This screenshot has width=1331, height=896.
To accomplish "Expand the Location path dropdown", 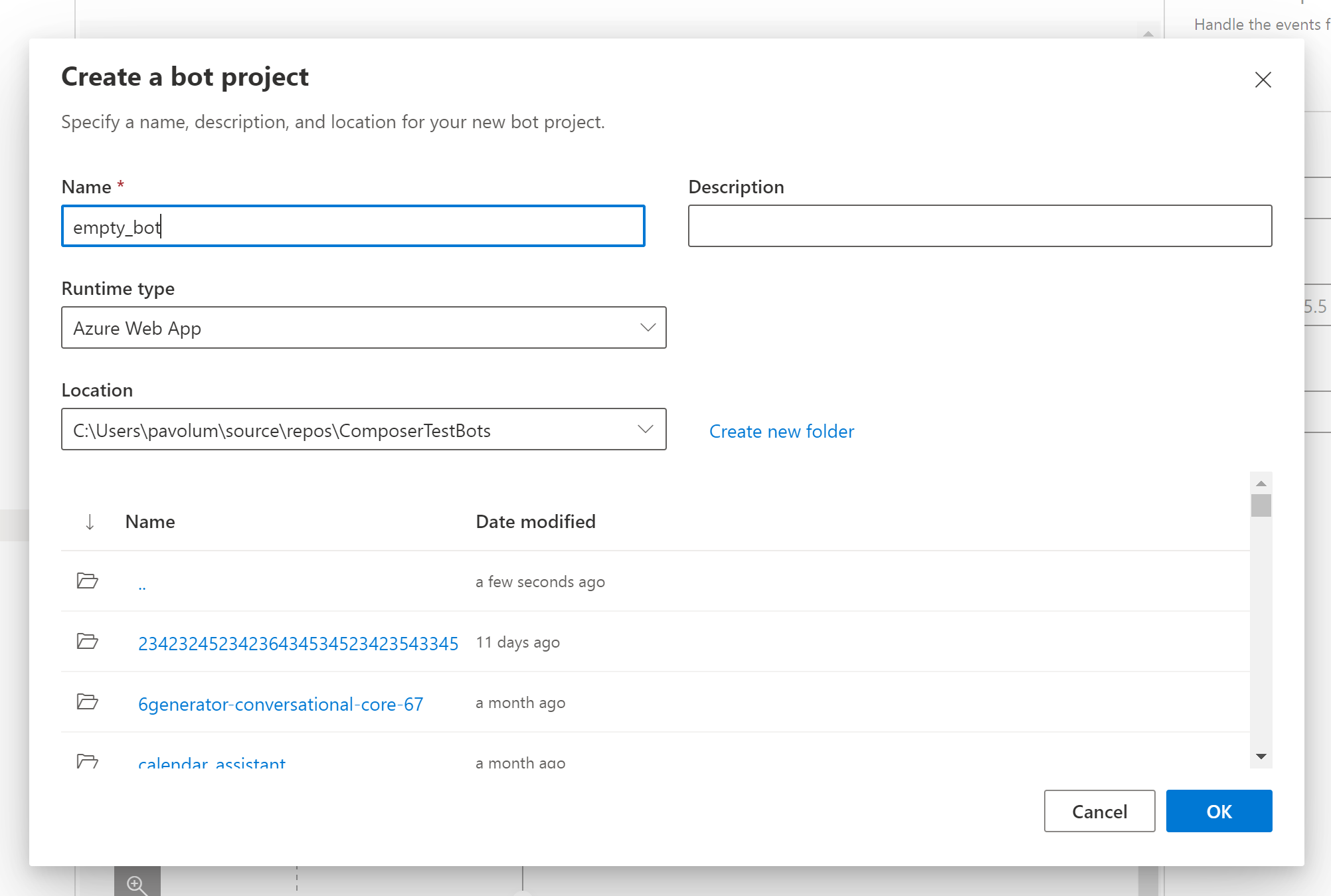I will click(x=645, y=429).
